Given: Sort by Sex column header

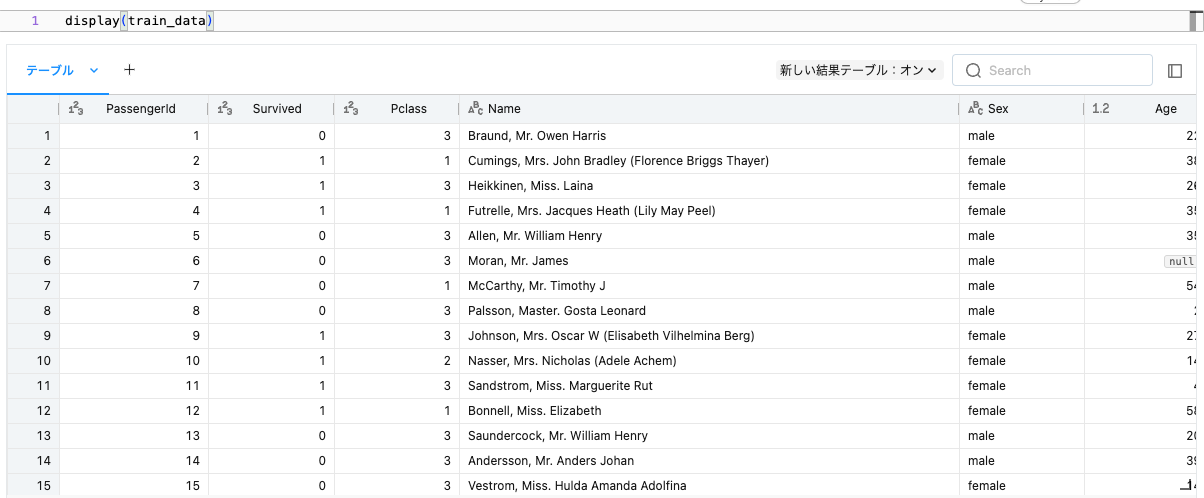Looking at the screenshot, I should pyautogui.click(x=998, y=109).
